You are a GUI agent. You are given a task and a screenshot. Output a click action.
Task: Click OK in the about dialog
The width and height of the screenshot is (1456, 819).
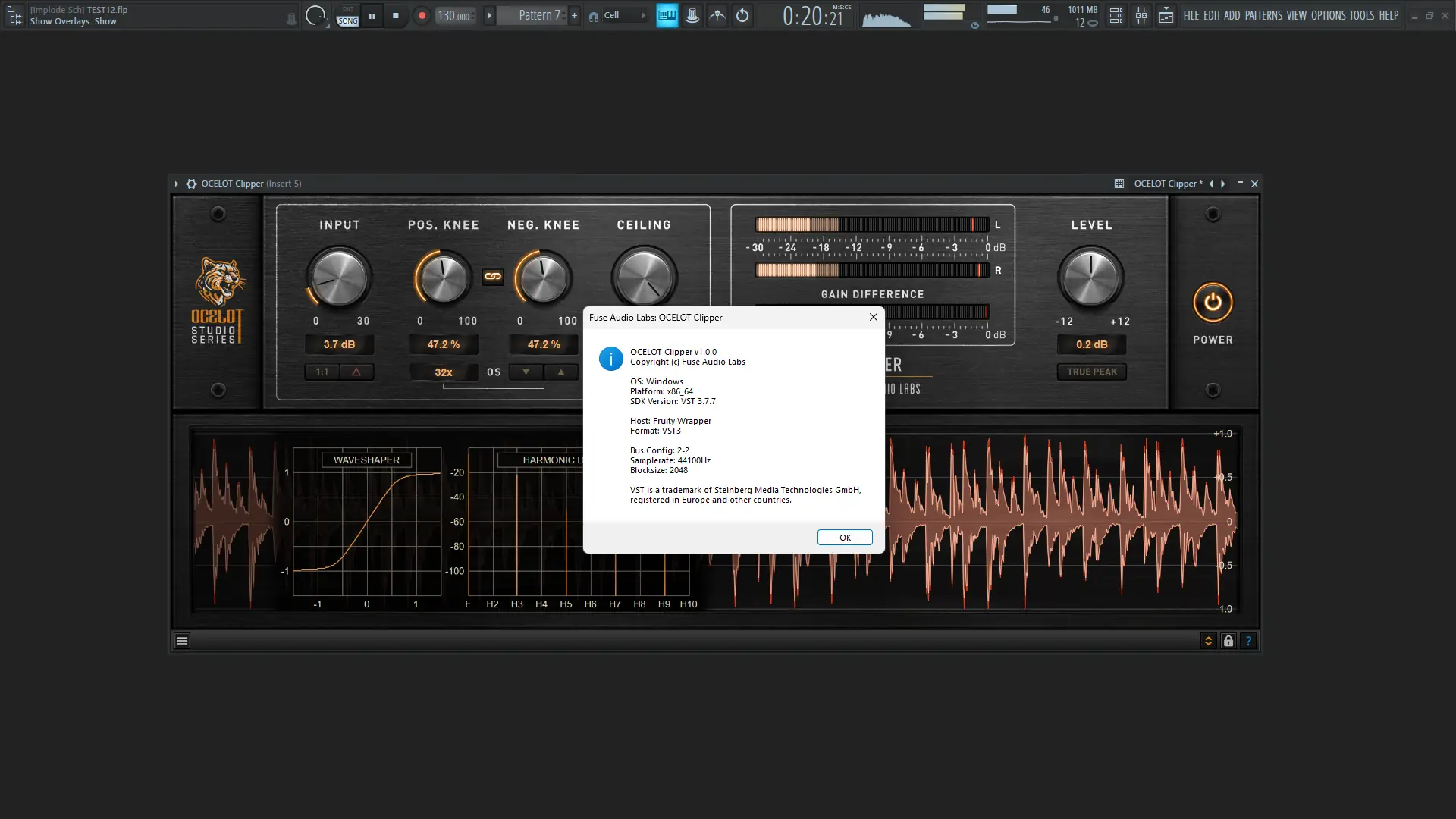click(x=845, y=538)
